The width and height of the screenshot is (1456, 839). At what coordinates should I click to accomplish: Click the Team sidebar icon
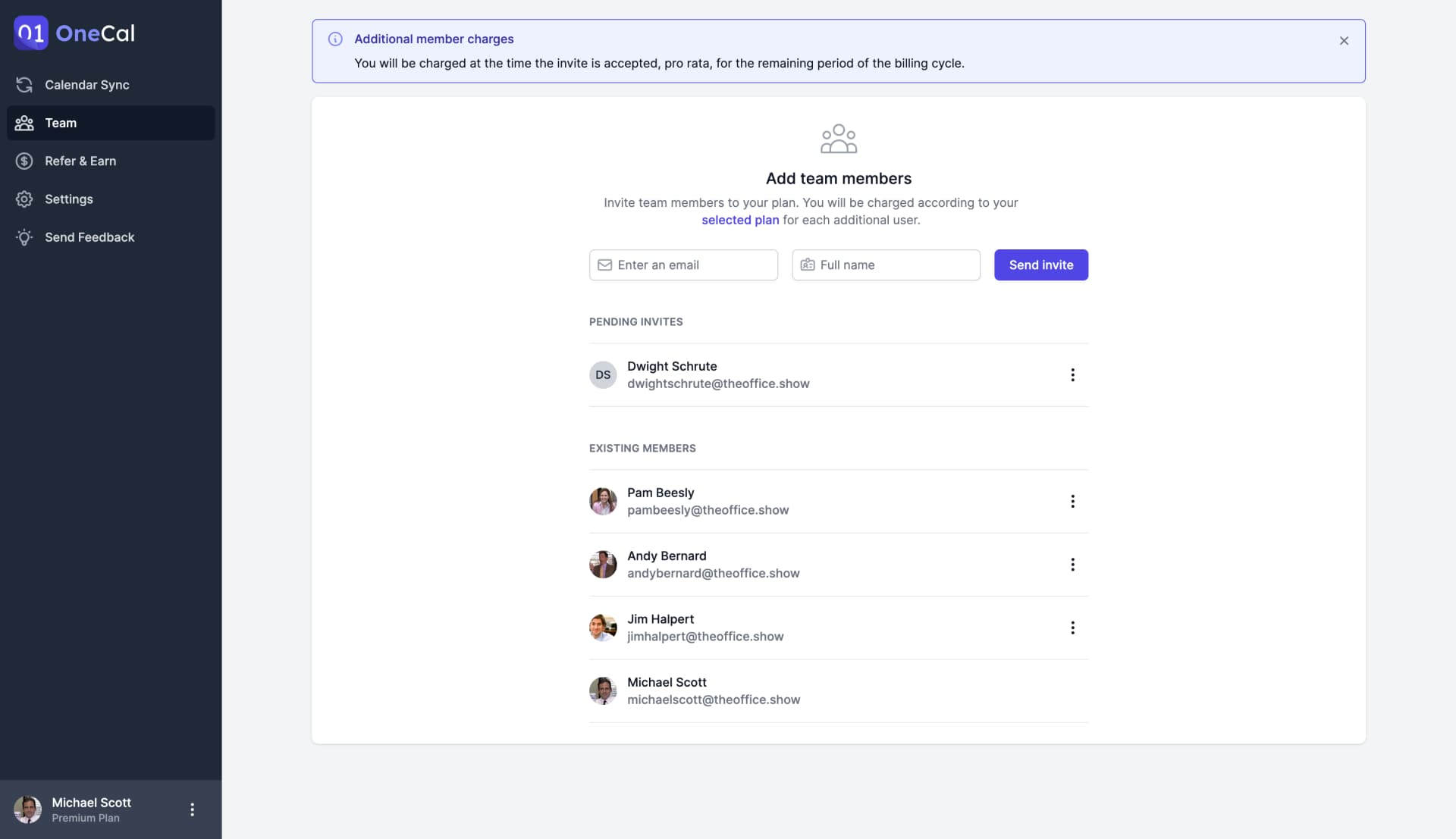pyautogui.click(x=24, y=122)
